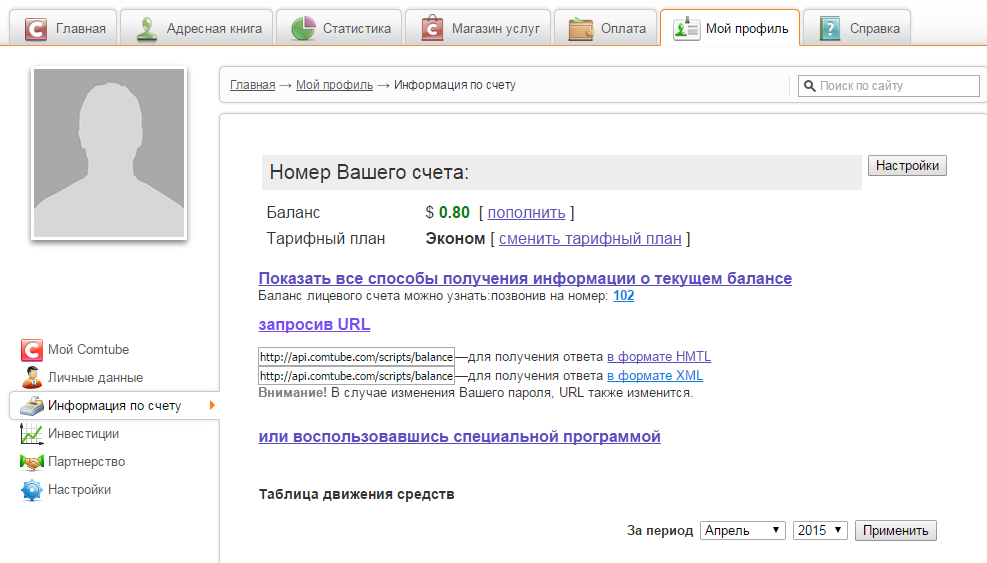Switch to the Статистика tab
The height and width of the screenshot is (563, 987).
tap(339, 28)
